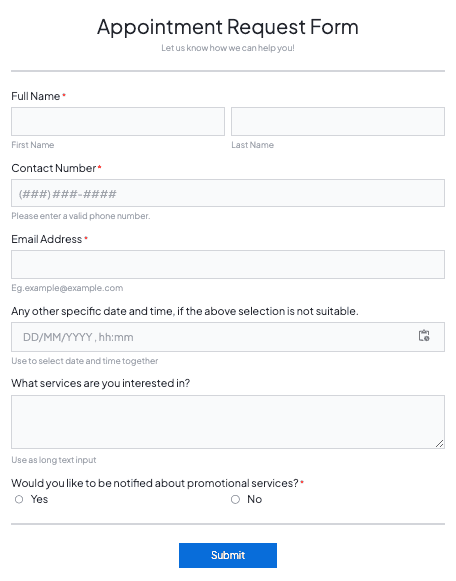
Task: Click the Full Name field label
Action: coord(36,96)
